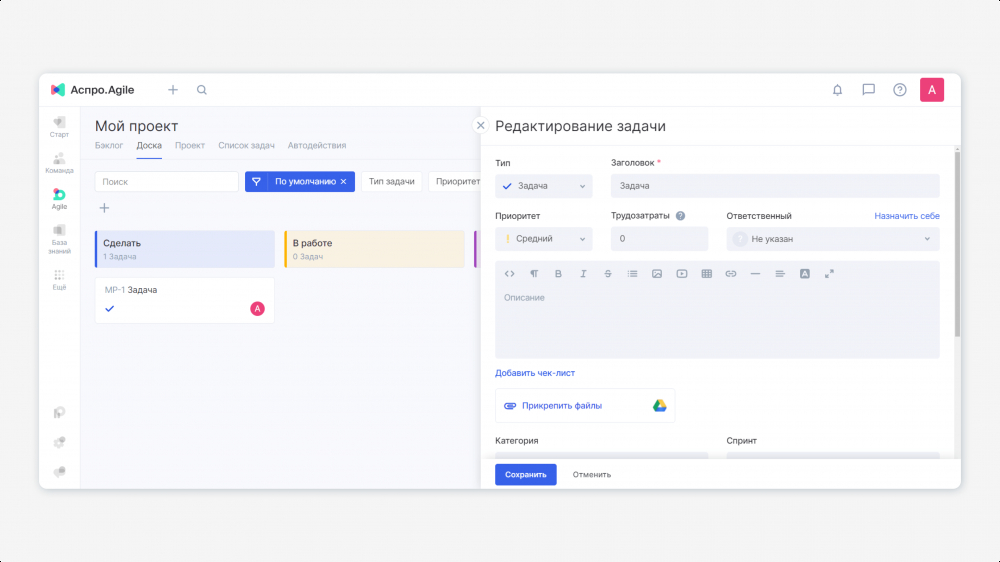Open the Старт sidebar section
1000x562 pixels.
coord(59,127)
